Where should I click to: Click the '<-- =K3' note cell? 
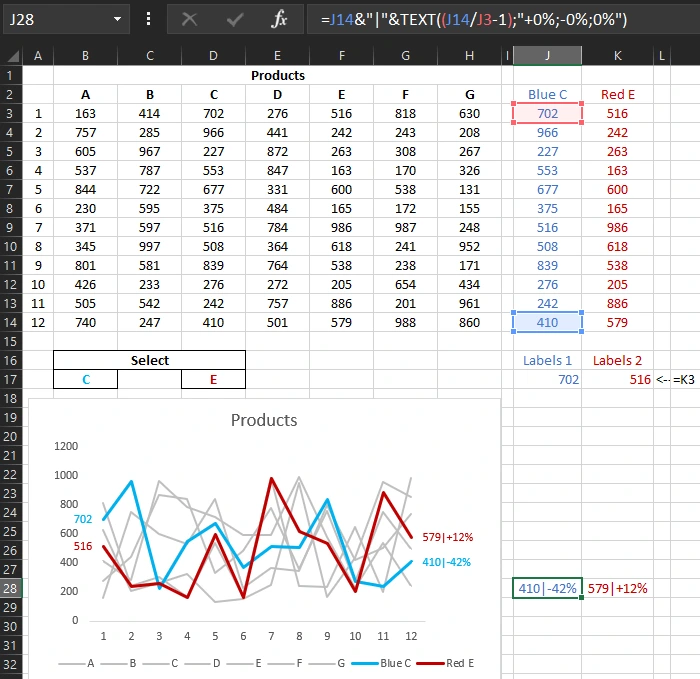coord(675,379)
